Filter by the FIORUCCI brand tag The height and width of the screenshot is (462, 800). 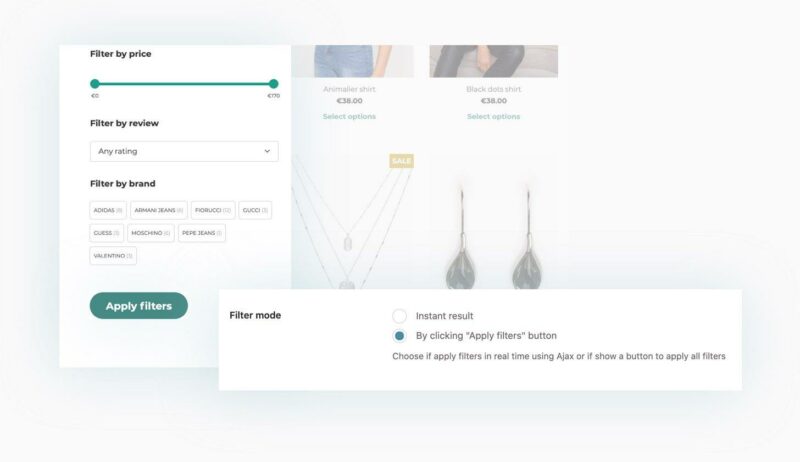[213, 210]
